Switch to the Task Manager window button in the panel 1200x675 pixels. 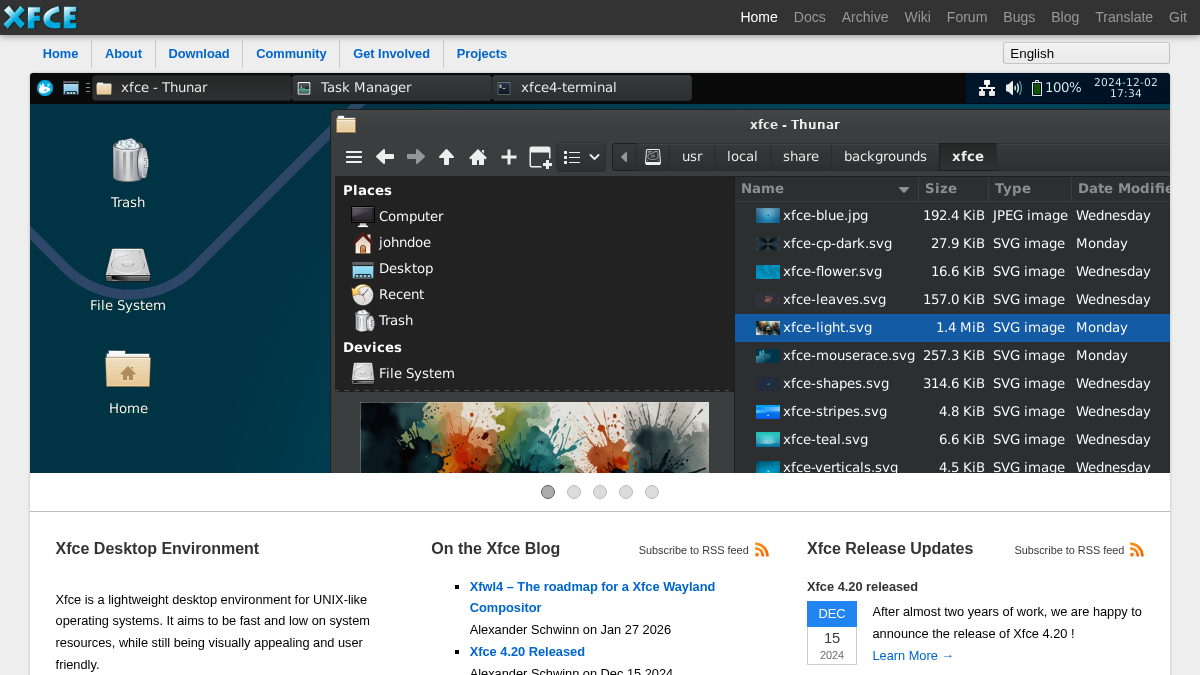tap(392, 88)
